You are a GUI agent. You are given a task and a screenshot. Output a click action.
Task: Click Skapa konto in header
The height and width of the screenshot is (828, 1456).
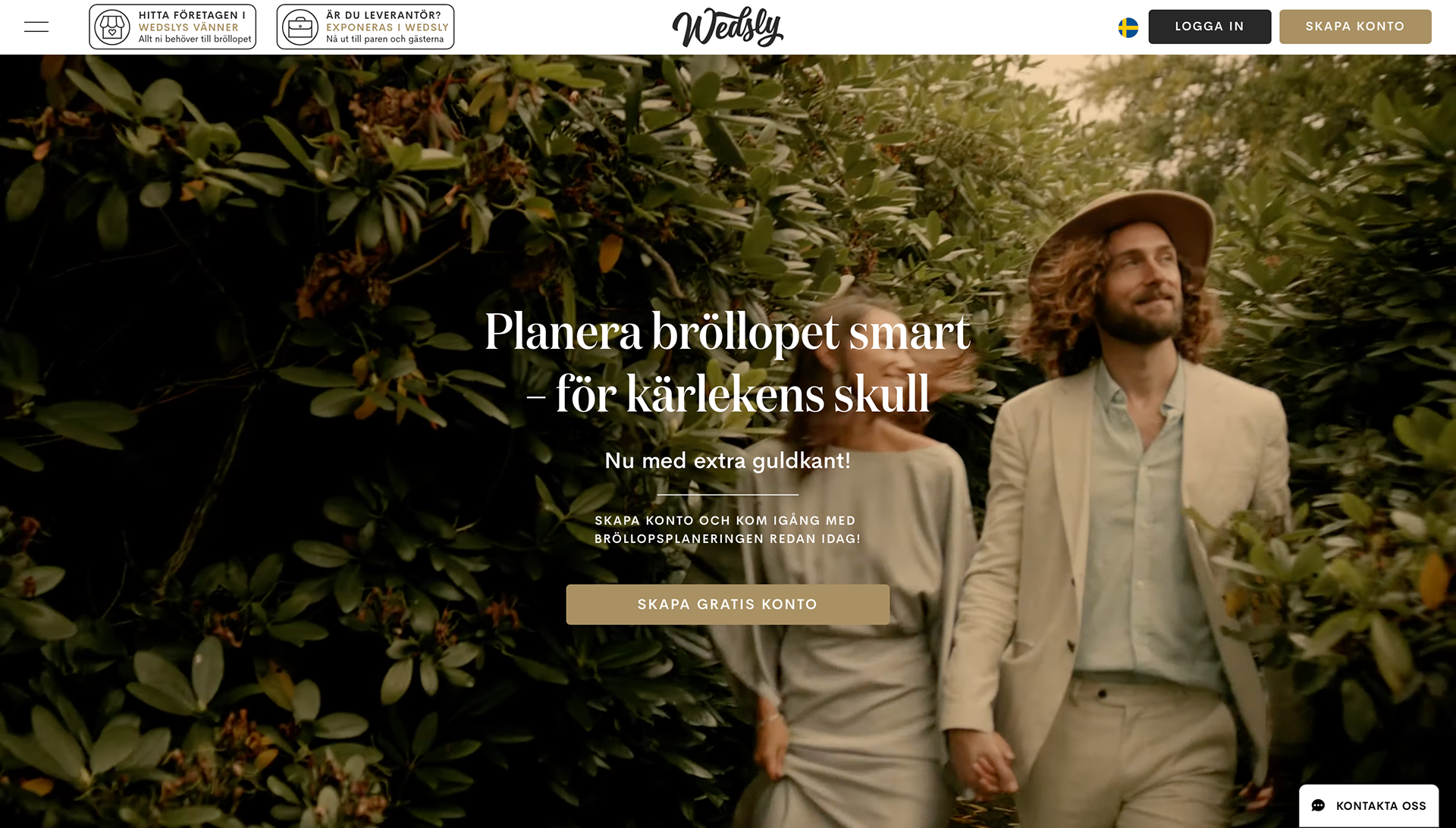click(x=1355, y=27)
